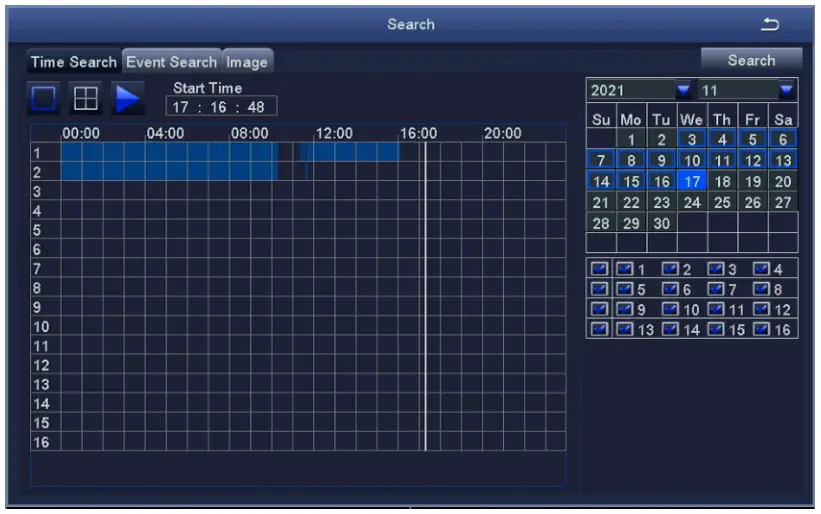Screen dimensions: 821x514
Task: Select November 17 in the calendar
Action: [x=692, y=181]
